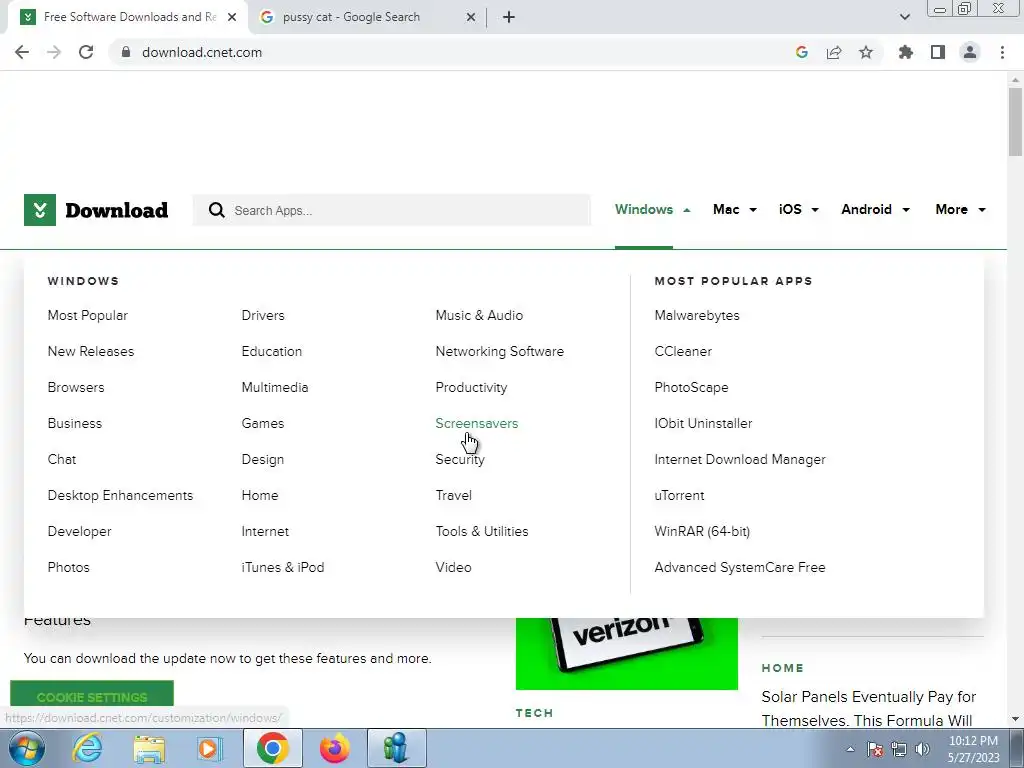Open the Malwarebytes app link

tap(697, 315)
